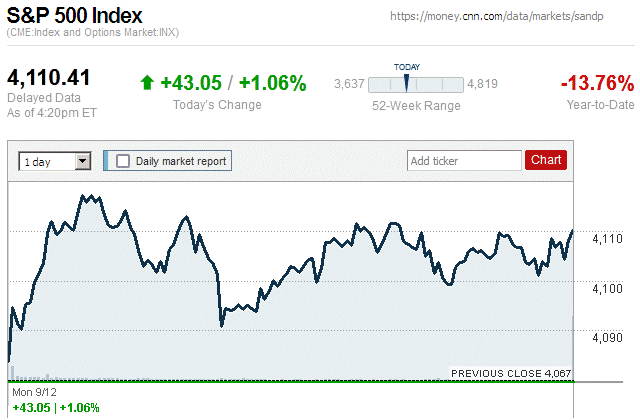The height and width of the screenshot is (420, 640).
Task: Select the 4,110.41 index price
Action: (x=50, y=78)
